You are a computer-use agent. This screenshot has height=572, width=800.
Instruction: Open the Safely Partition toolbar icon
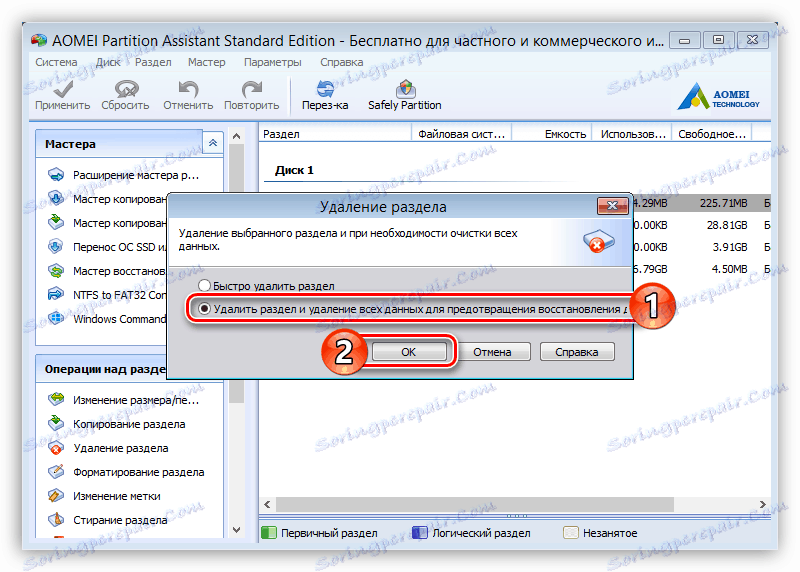pos(405,89)
